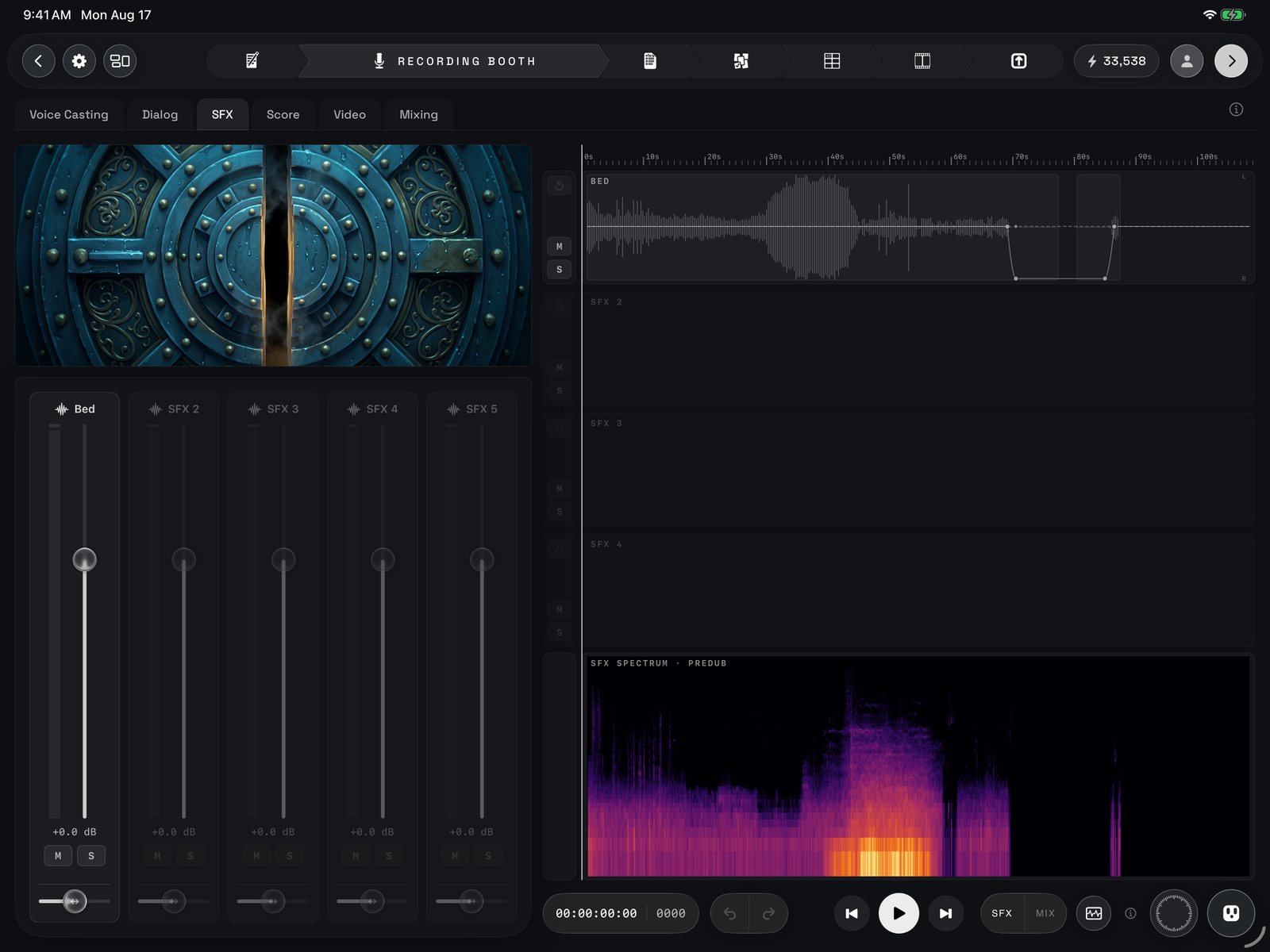Click the SFX 5 volume fader knob
Viewport: 1270px width, 952px height.
482,559
